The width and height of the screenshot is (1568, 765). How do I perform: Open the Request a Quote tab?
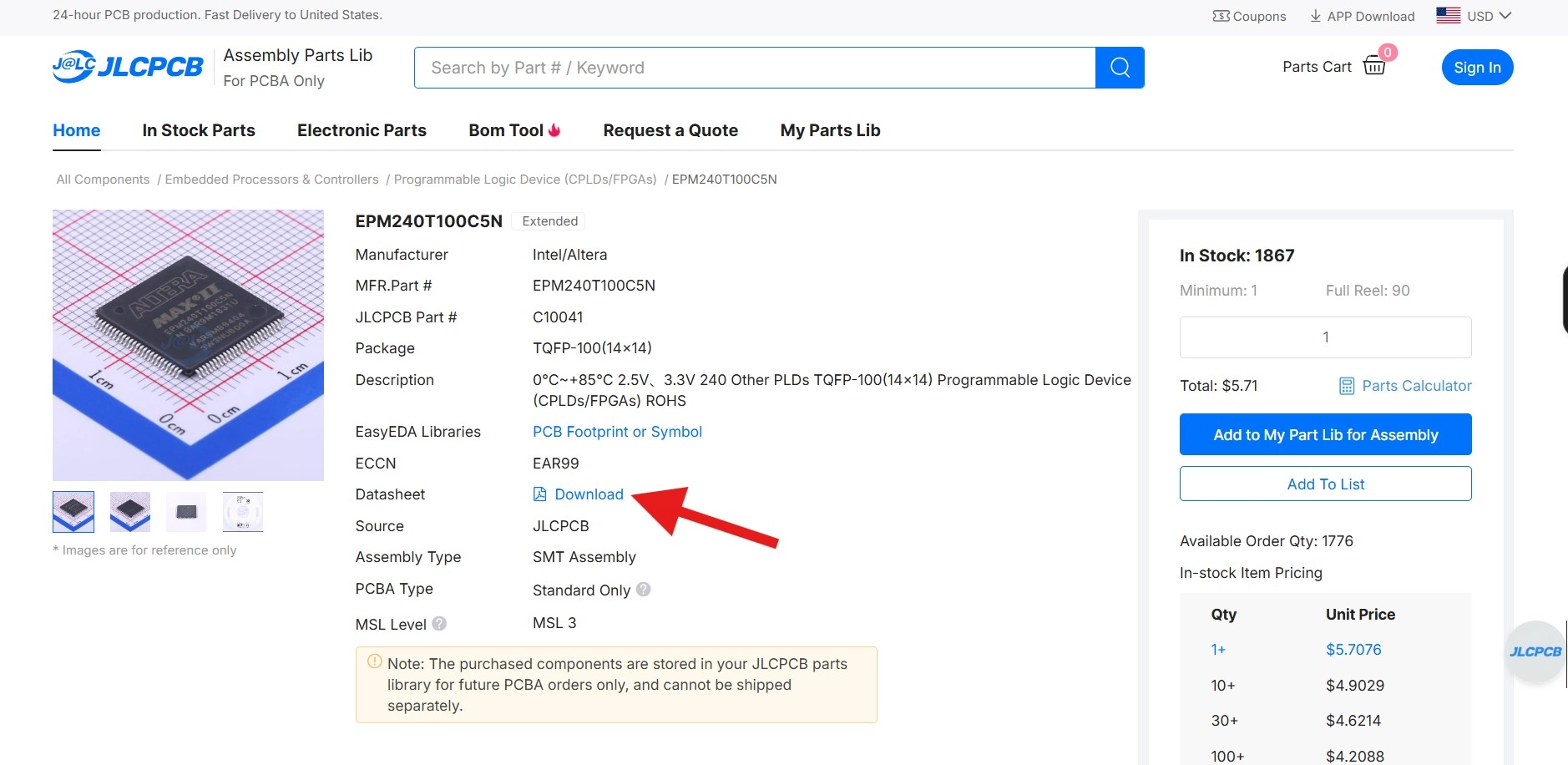[x=670, y=130]
